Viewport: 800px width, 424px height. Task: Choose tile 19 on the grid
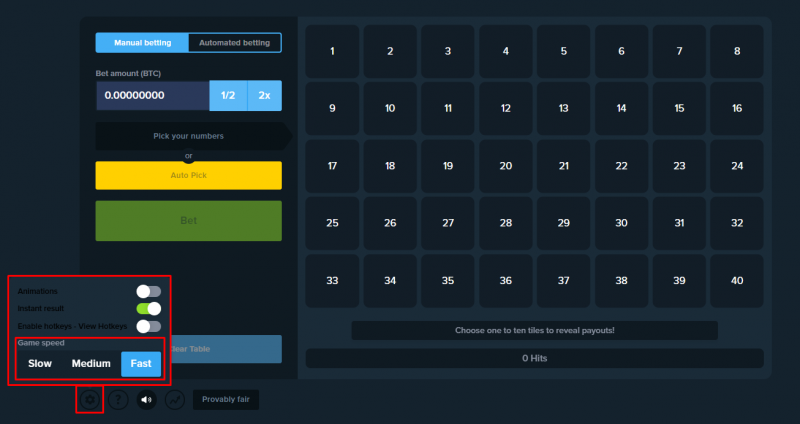click(448, 166)
